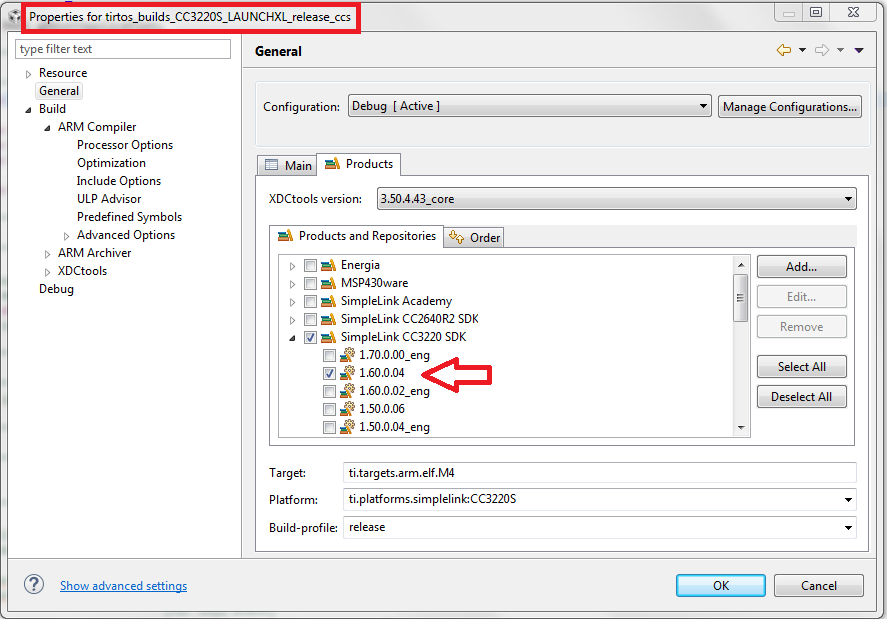Click the SimpleLink CC3220 SDK icon
The width and height of the screenshot is (887, 619).
pyautogui.click(x=328, y=337)
